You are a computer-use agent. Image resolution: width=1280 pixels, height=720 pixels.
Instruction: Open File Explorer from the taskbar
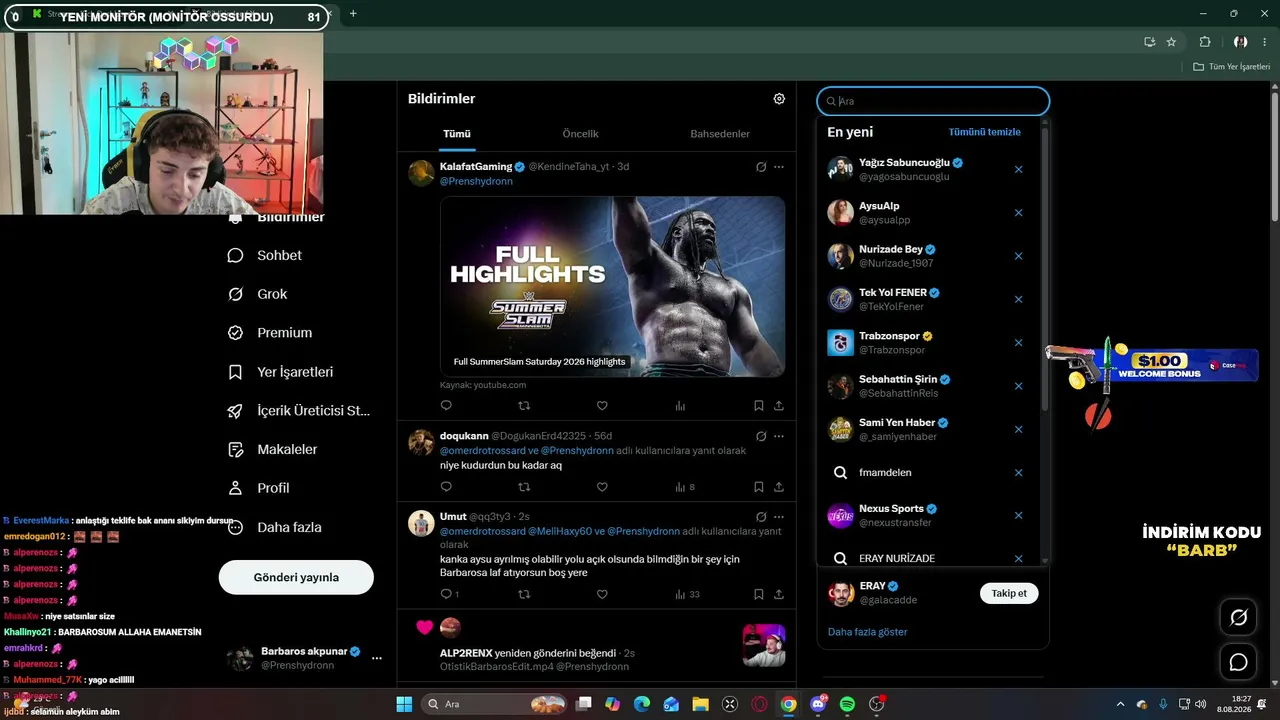point(700,704)
